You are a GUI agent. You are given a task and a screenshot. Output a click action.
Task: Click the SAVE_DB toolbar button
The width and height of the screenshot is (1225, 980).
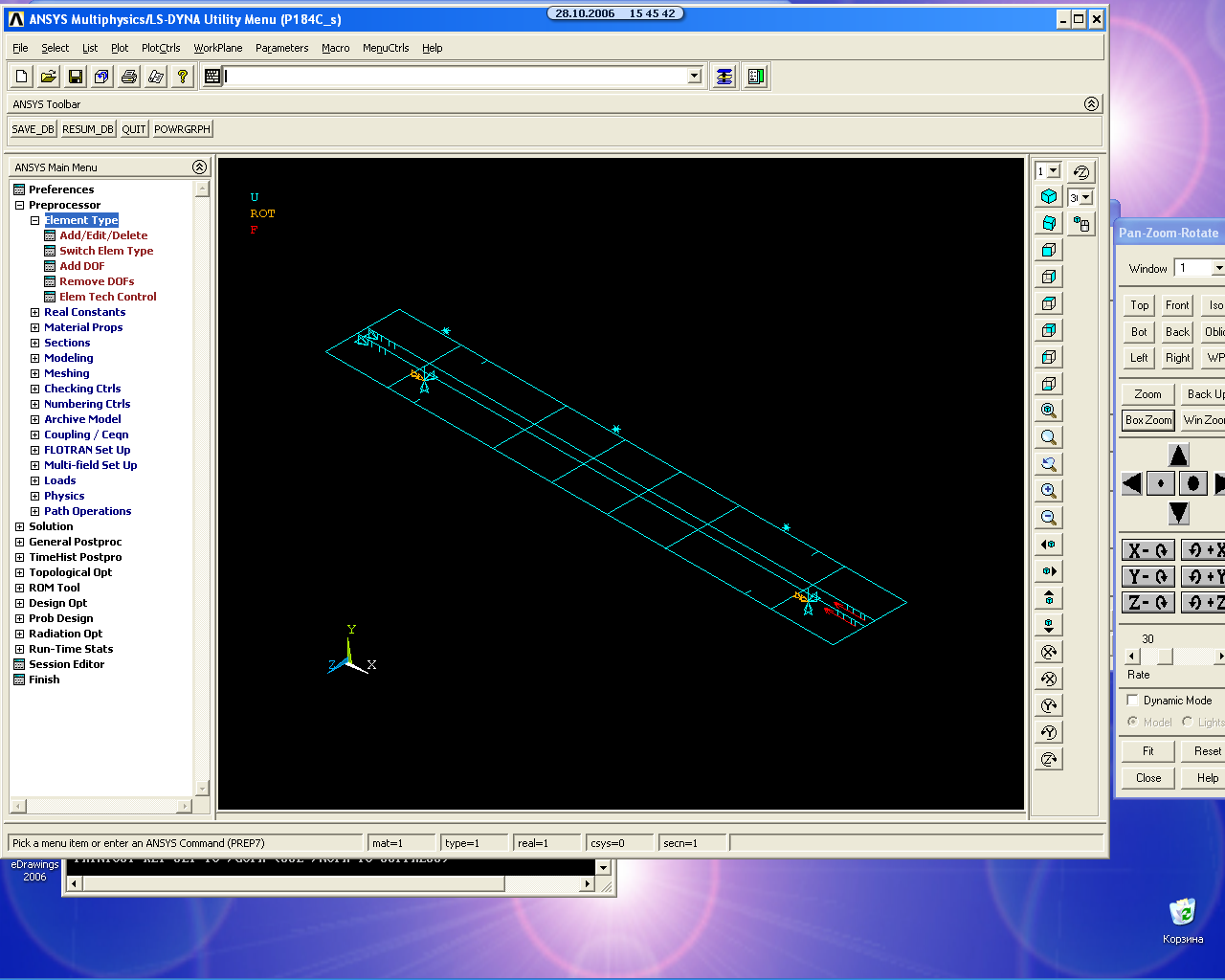pyautogui.click(x=33, y=129)
